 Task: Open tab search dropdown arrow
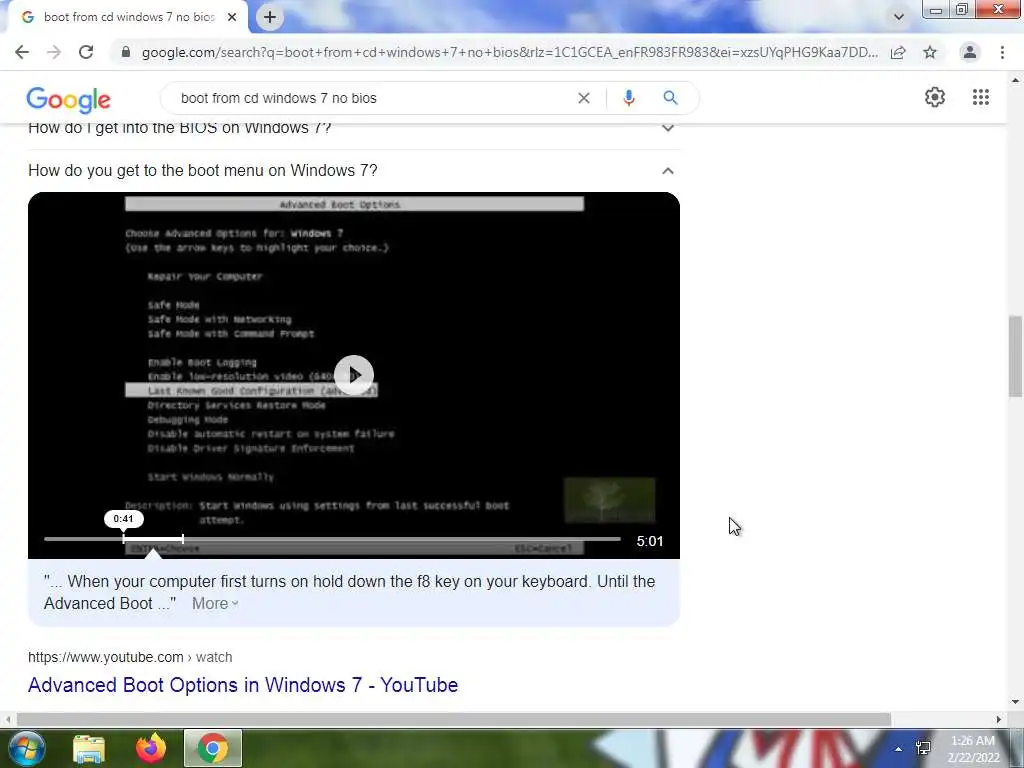[899, 17]
